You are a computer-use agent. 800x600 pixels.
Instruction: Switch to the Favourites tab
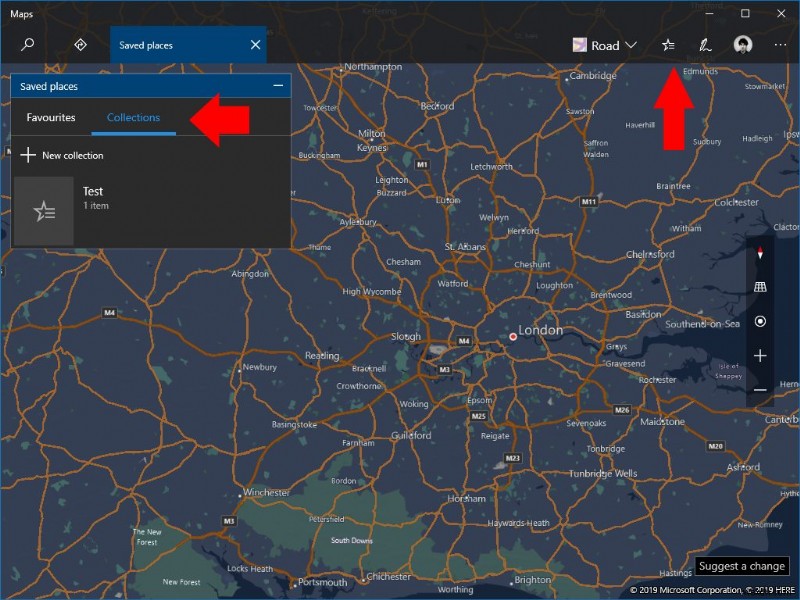pos(50,117)
